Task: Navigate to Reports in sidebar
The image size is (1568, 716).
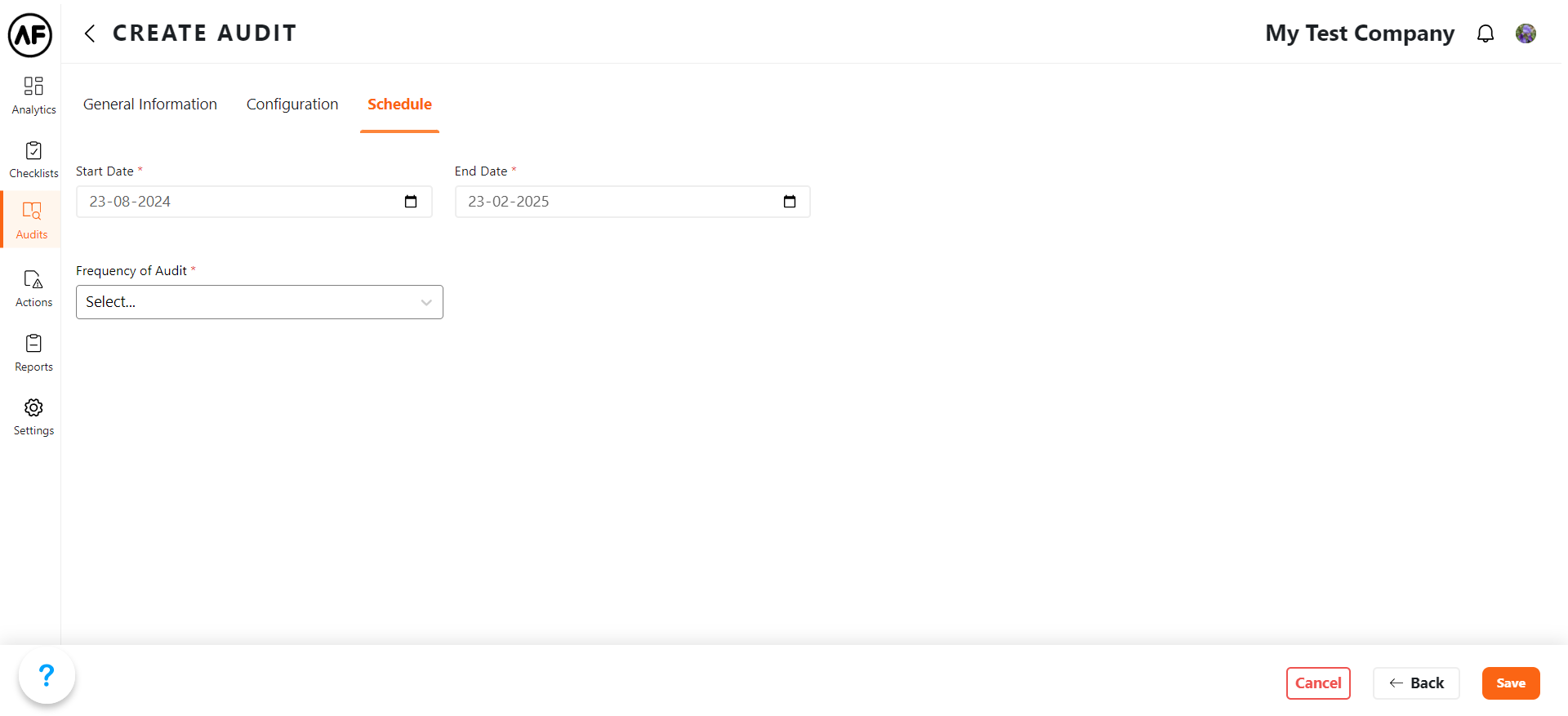Action: point(33,354)
